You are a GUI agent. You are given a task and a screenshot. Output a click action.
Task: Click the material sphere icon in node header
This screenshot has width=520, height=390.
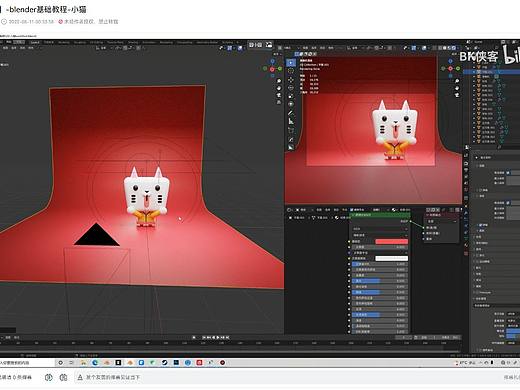tap(394, 210)
